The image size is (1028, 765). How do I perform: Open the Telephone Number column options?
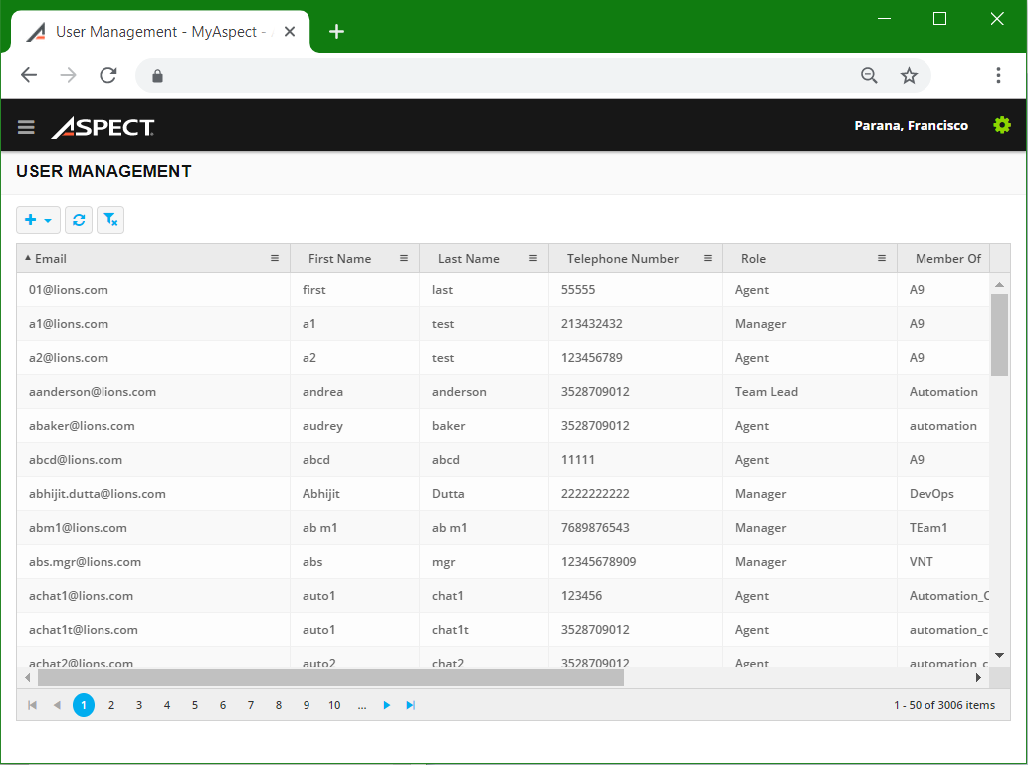point(710,258)
